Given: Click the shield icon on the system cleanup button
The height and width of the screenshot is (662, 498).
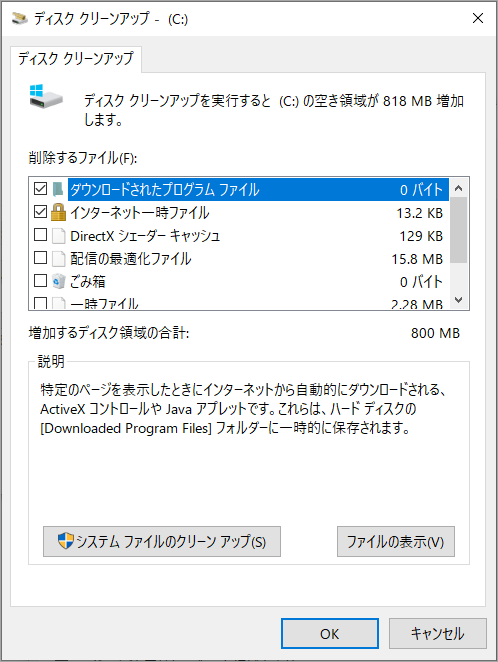Looking at the screenshot, I should [65, 541].
